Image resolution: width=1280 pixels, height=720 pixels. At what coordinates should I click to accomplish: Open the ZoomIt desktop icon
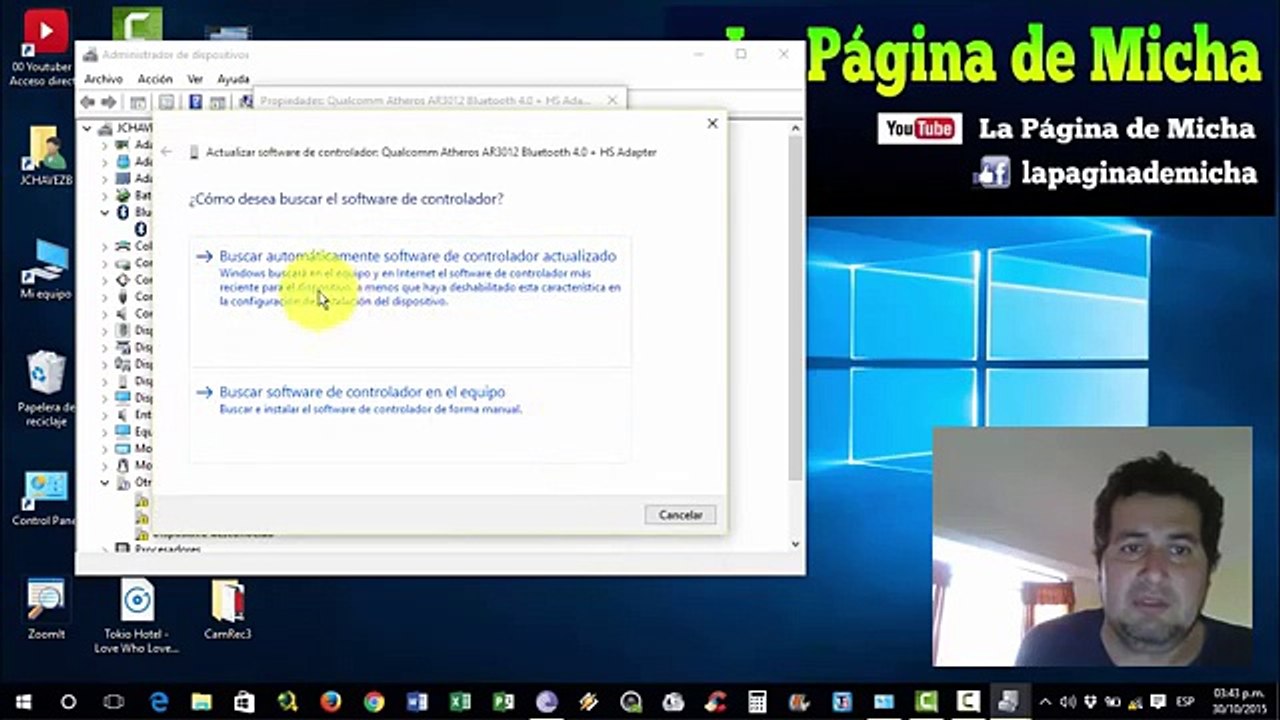tap(45, 608)
